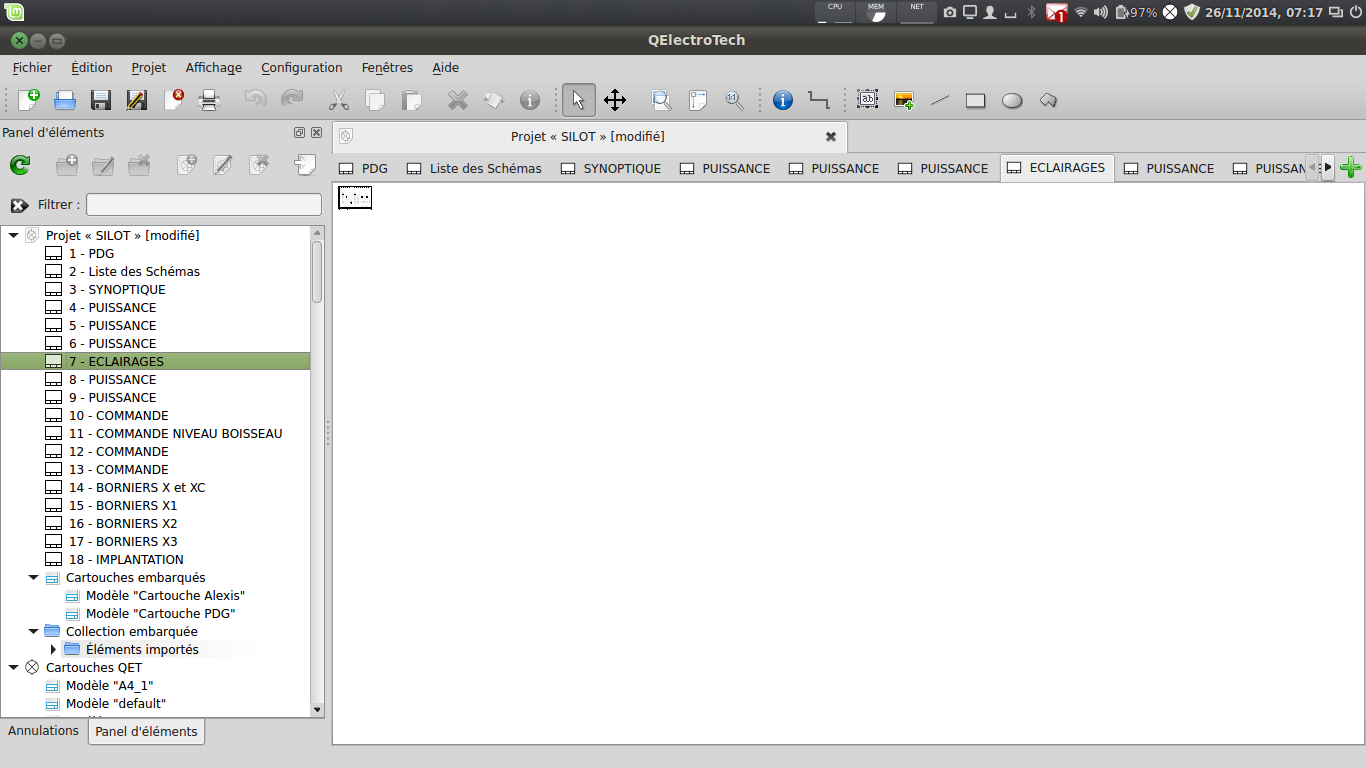The image size is (1366, 768).
Task: Reload collections with the green refresh icon
Action: [20, 166]
